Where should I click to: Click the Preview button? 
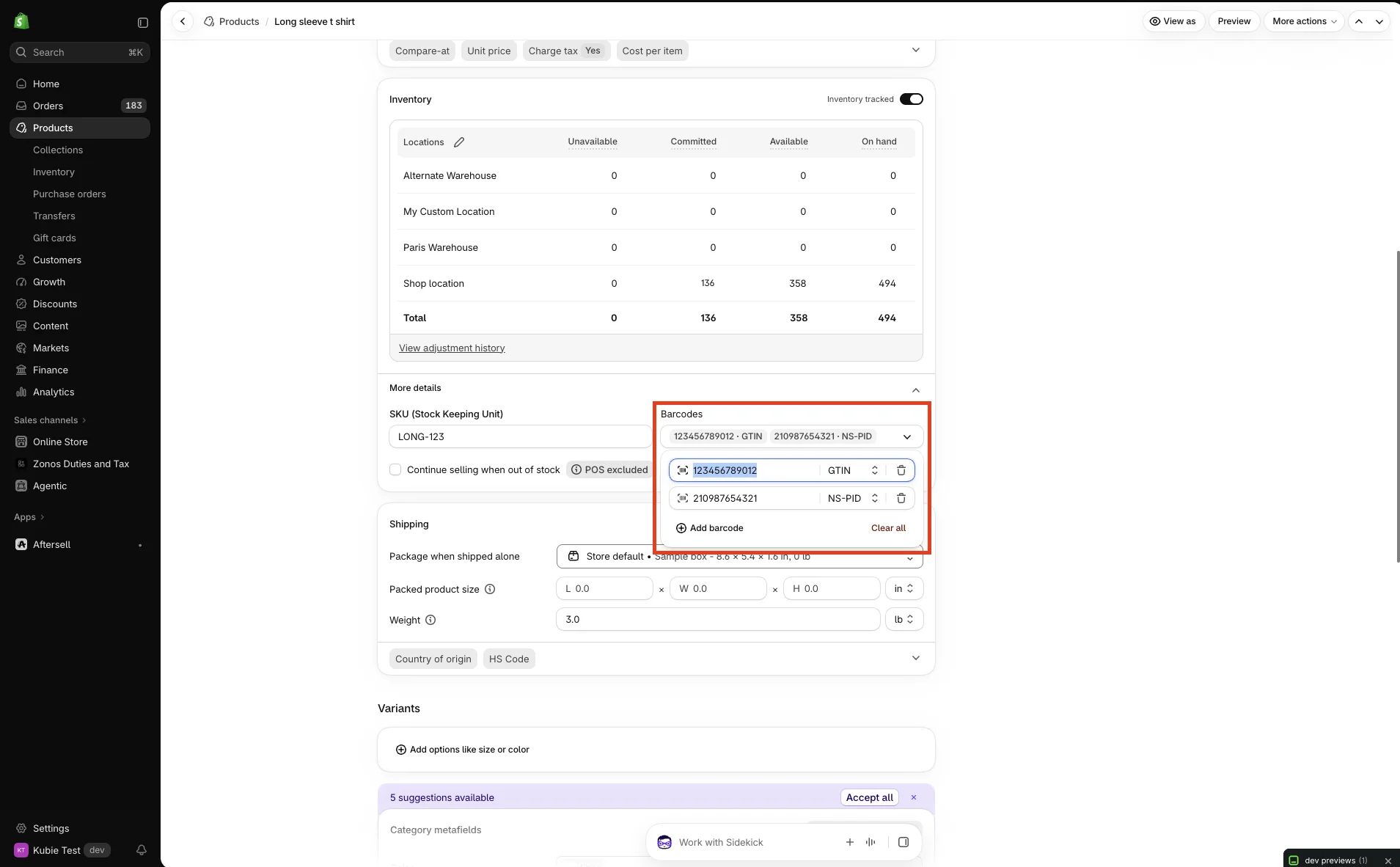(1234, 21)
